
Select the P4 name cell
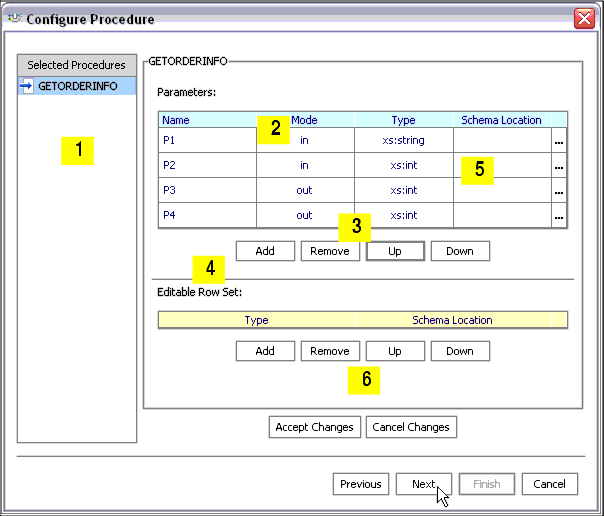click(207, 215)
